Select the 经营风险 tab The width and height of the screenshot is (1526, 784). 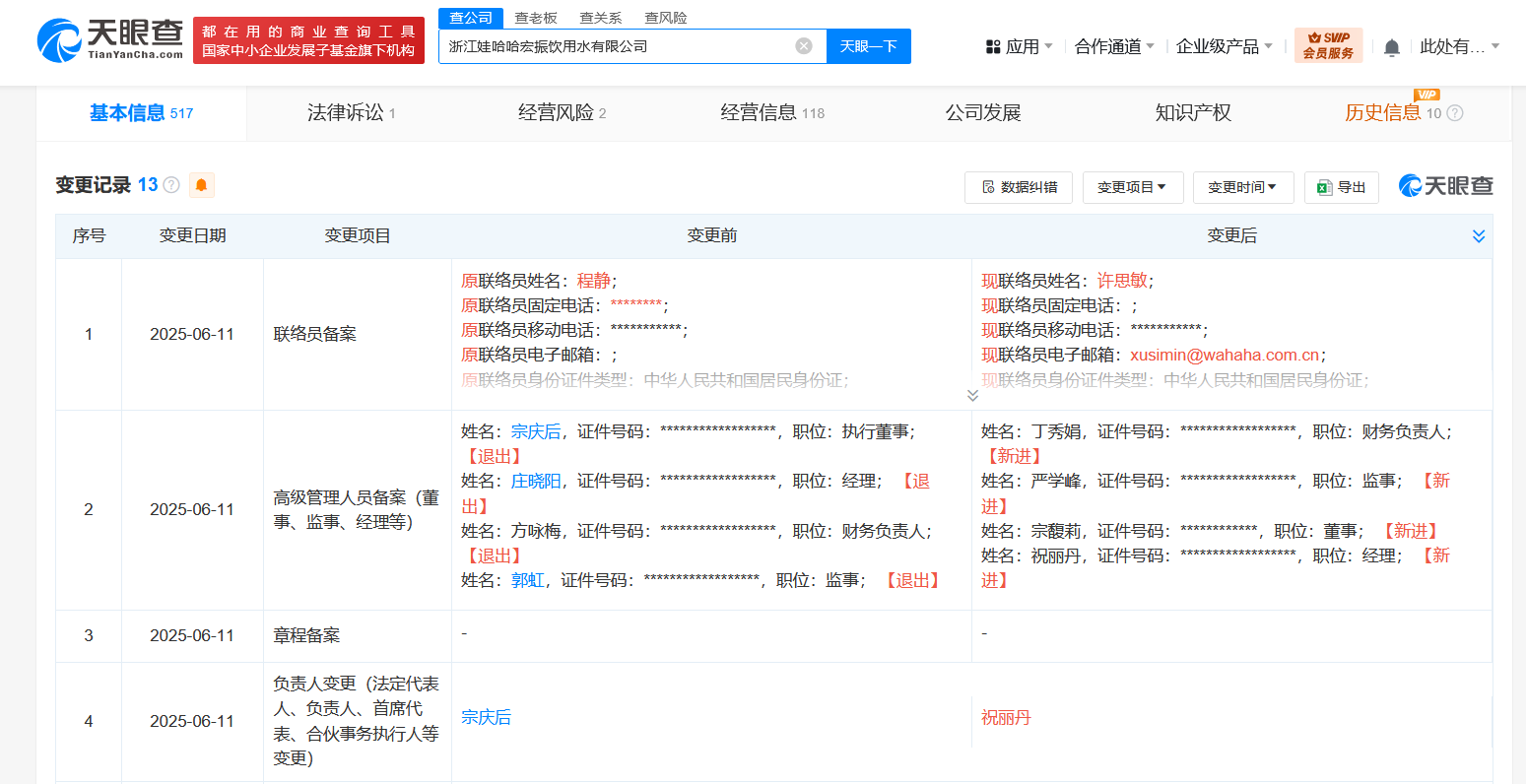click(562, 113)
